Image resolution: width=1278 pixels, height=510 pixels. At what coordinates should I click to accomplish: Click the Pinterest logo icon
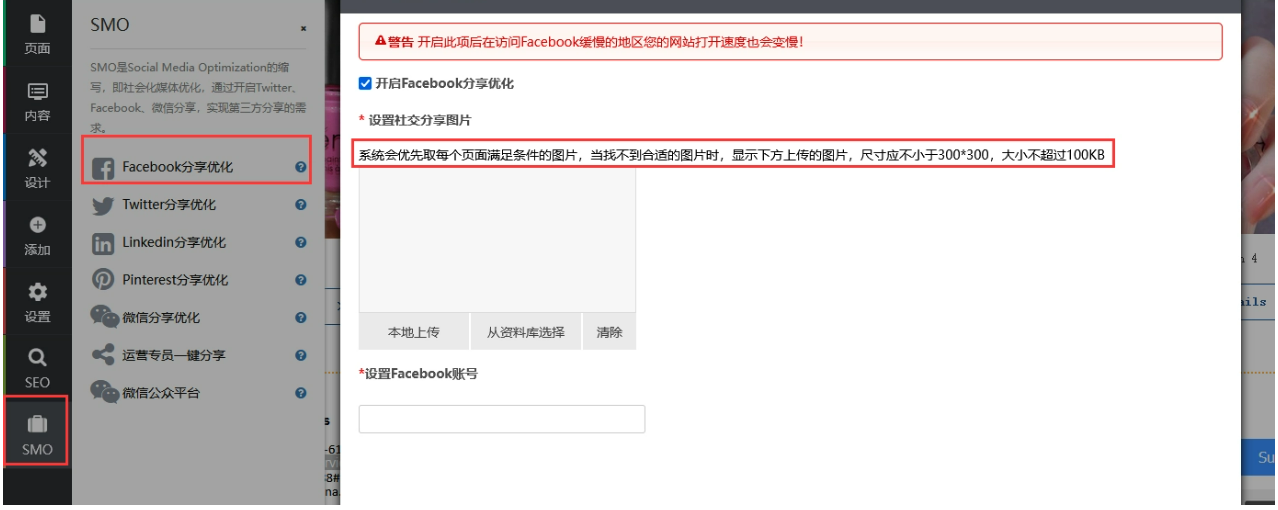pyautogui.click(x=103, y=280)
